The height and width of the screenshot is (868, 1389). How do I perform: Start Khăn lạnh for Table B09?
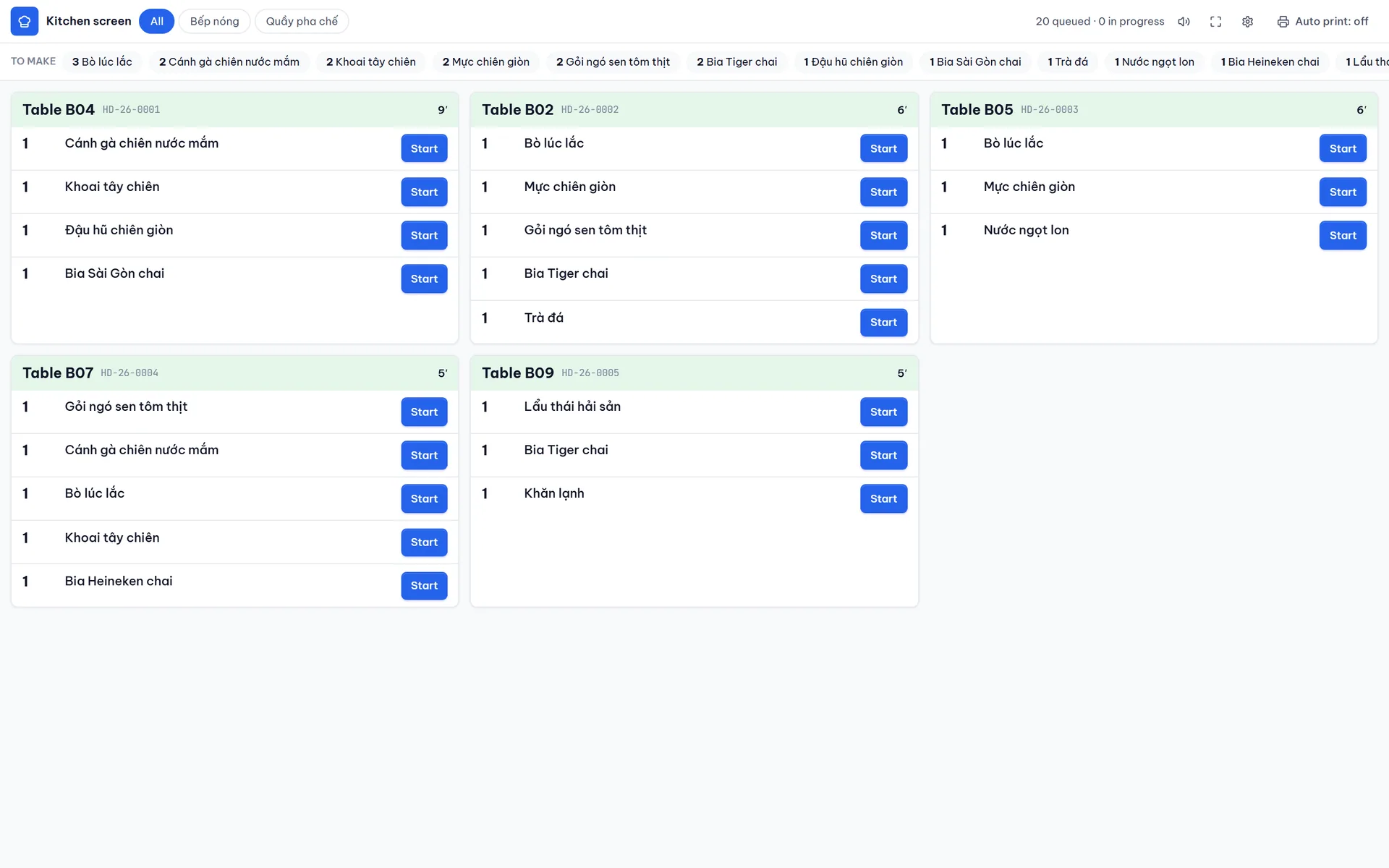pos(883,498)
